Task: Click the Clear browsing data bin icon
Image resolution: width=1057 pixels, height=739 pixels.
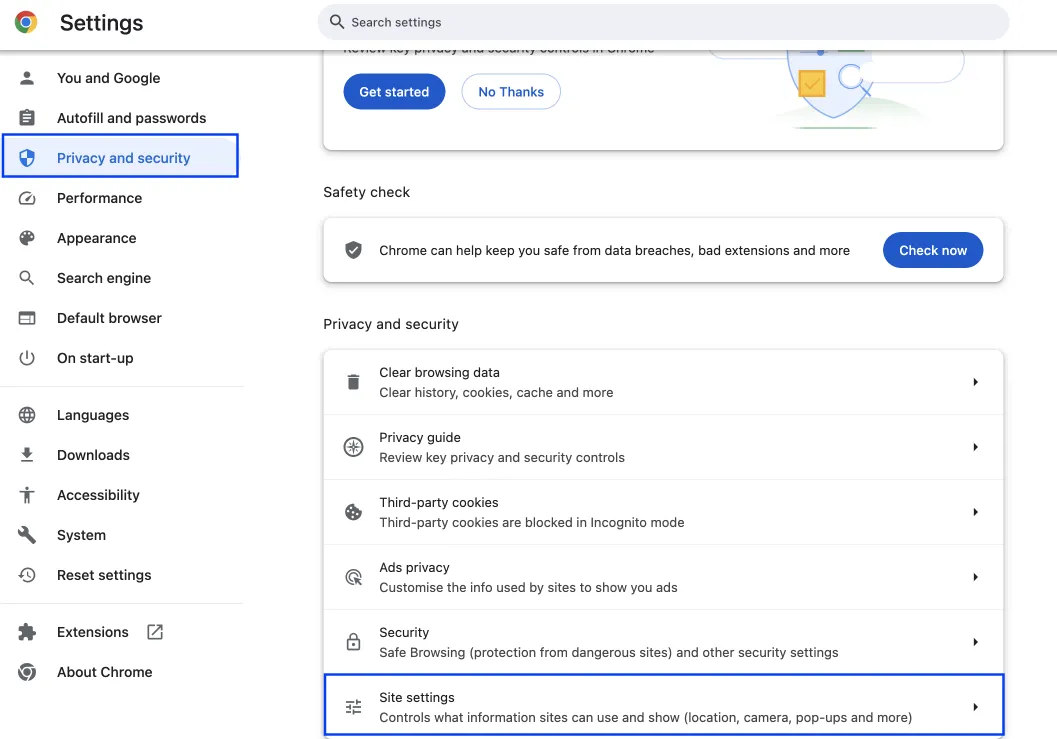Action: (353, 381)
